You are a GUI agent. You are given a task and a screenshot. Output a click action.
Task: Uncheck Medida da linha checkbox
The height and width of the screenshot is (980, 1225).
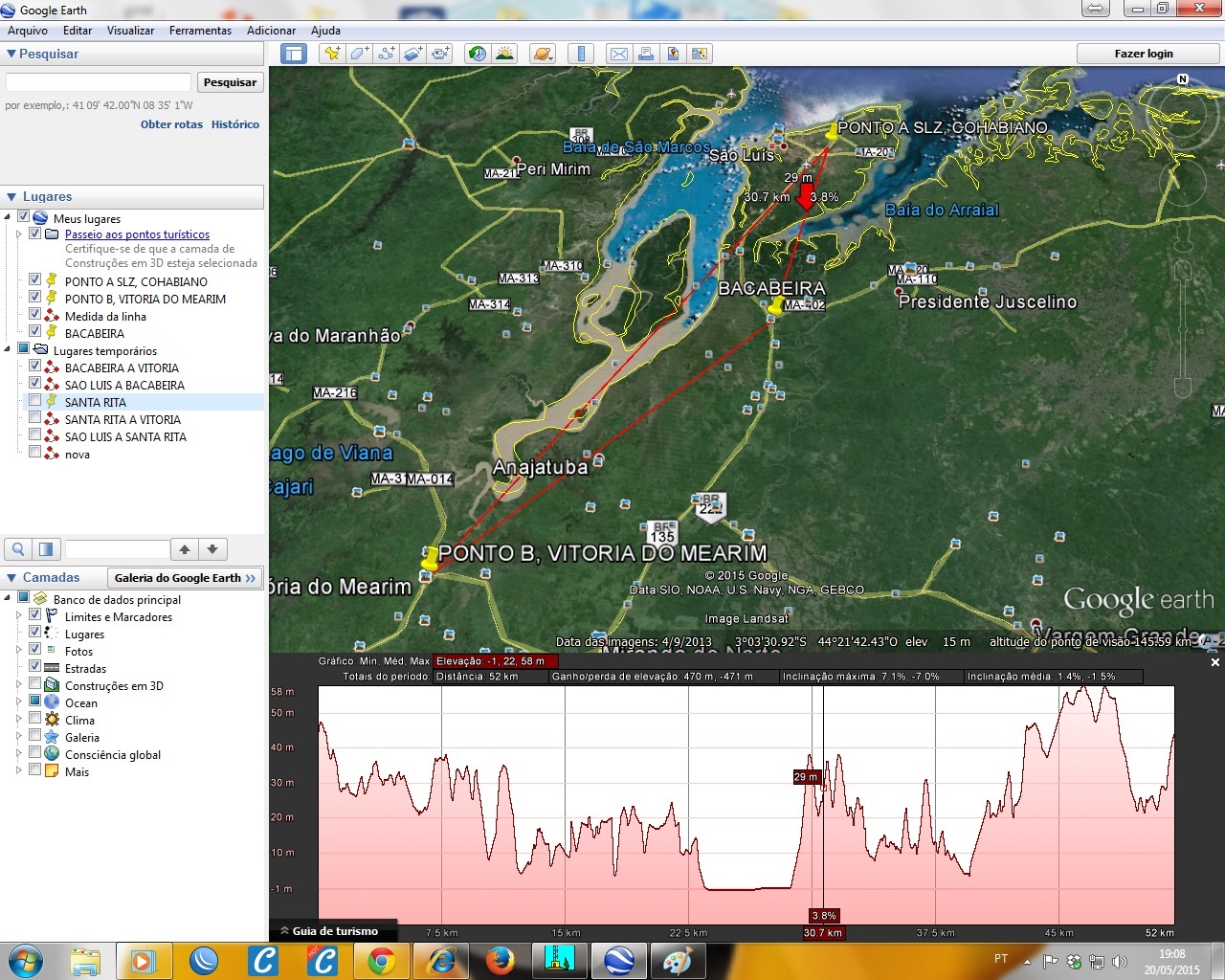[x=35, y=315]
